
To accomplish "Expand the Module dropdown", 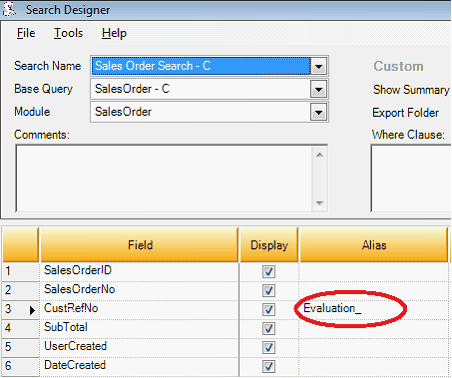I will tap(318, 112).
